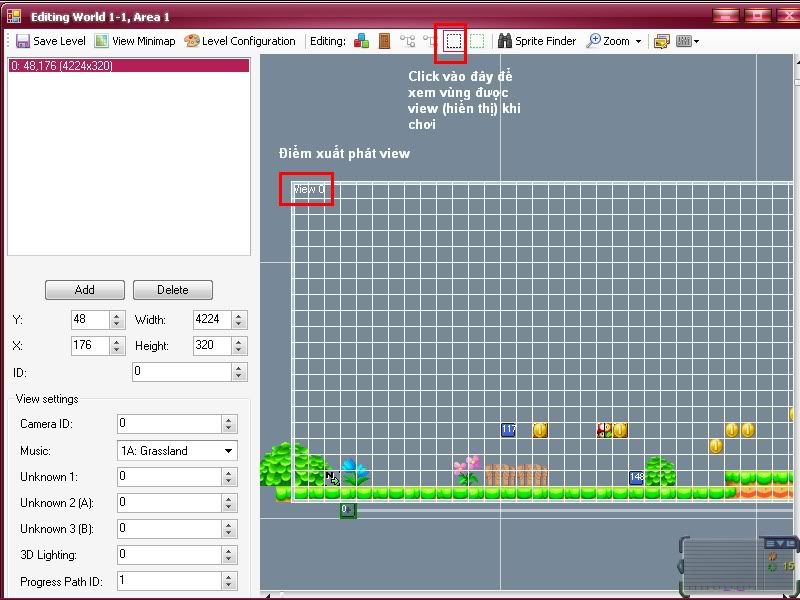Click the 3D Lighting field
800x600 pixels.
click(x=169, y=555)
